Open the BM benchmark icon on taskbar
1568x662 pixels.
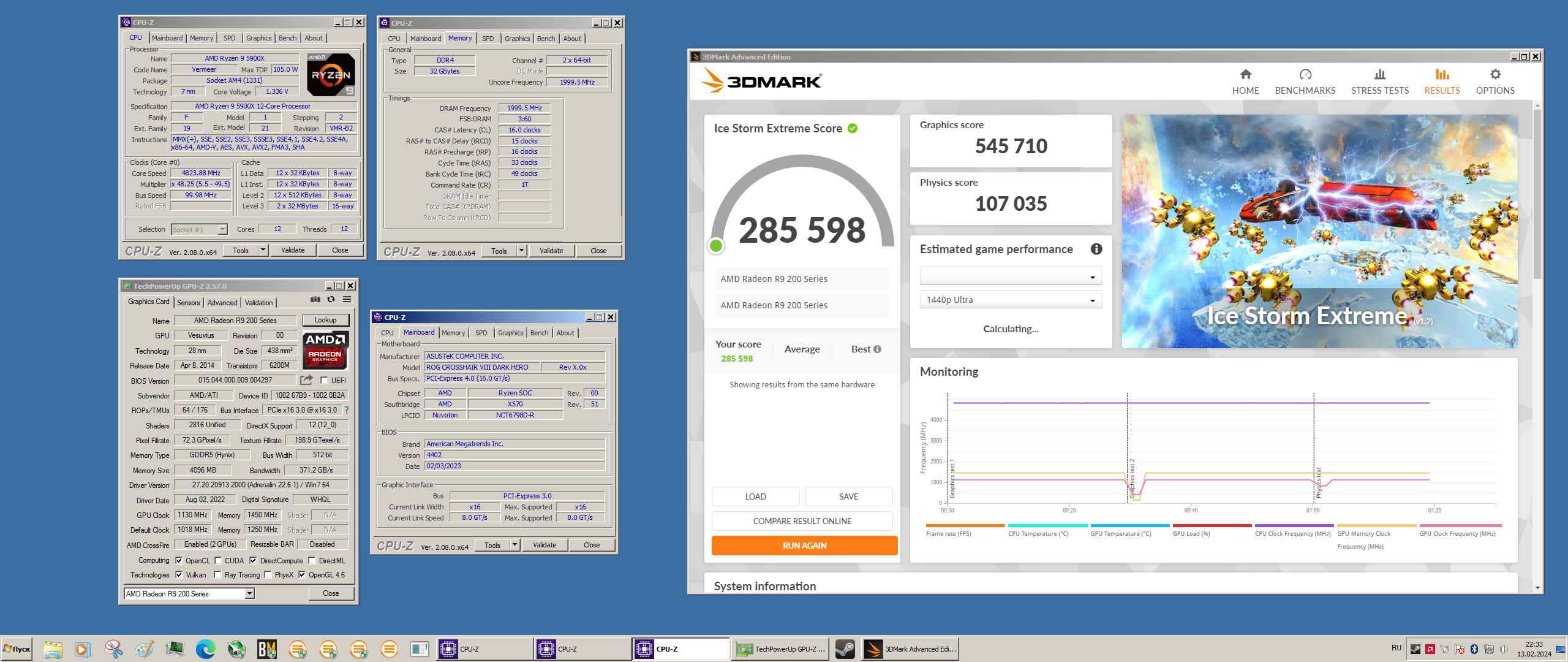pos(266,649)
